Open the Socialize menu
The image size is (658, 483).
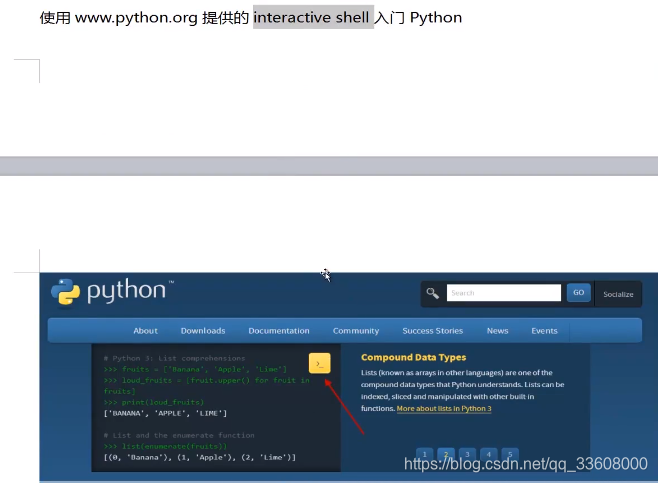pos(618,294)
